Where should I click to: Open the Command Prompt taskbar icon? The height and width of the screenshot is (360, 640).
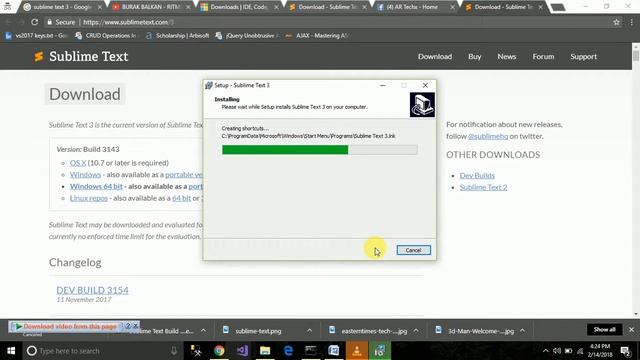tap(311, 351)
